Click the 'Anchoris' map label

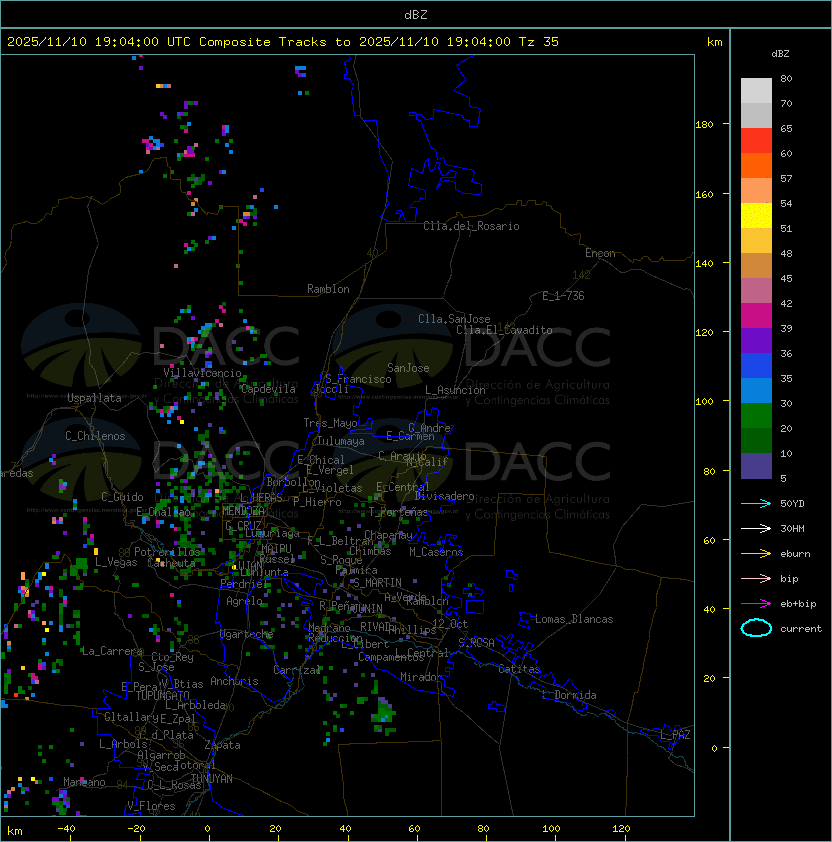(234, 681)
